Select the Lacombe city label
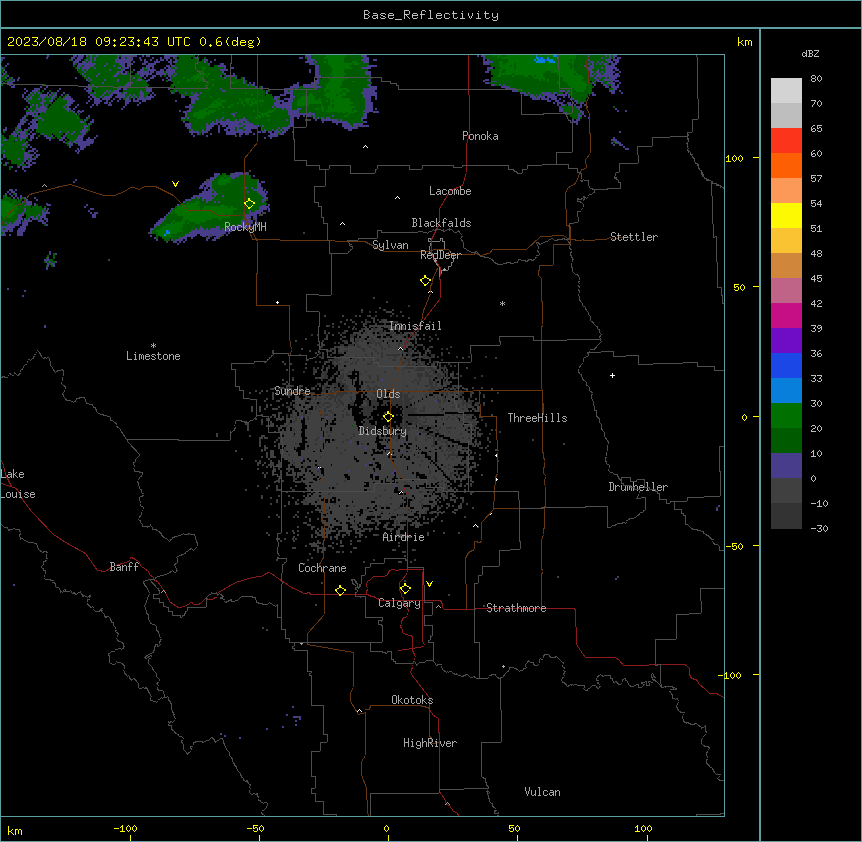862x842 pixels. 450,191
